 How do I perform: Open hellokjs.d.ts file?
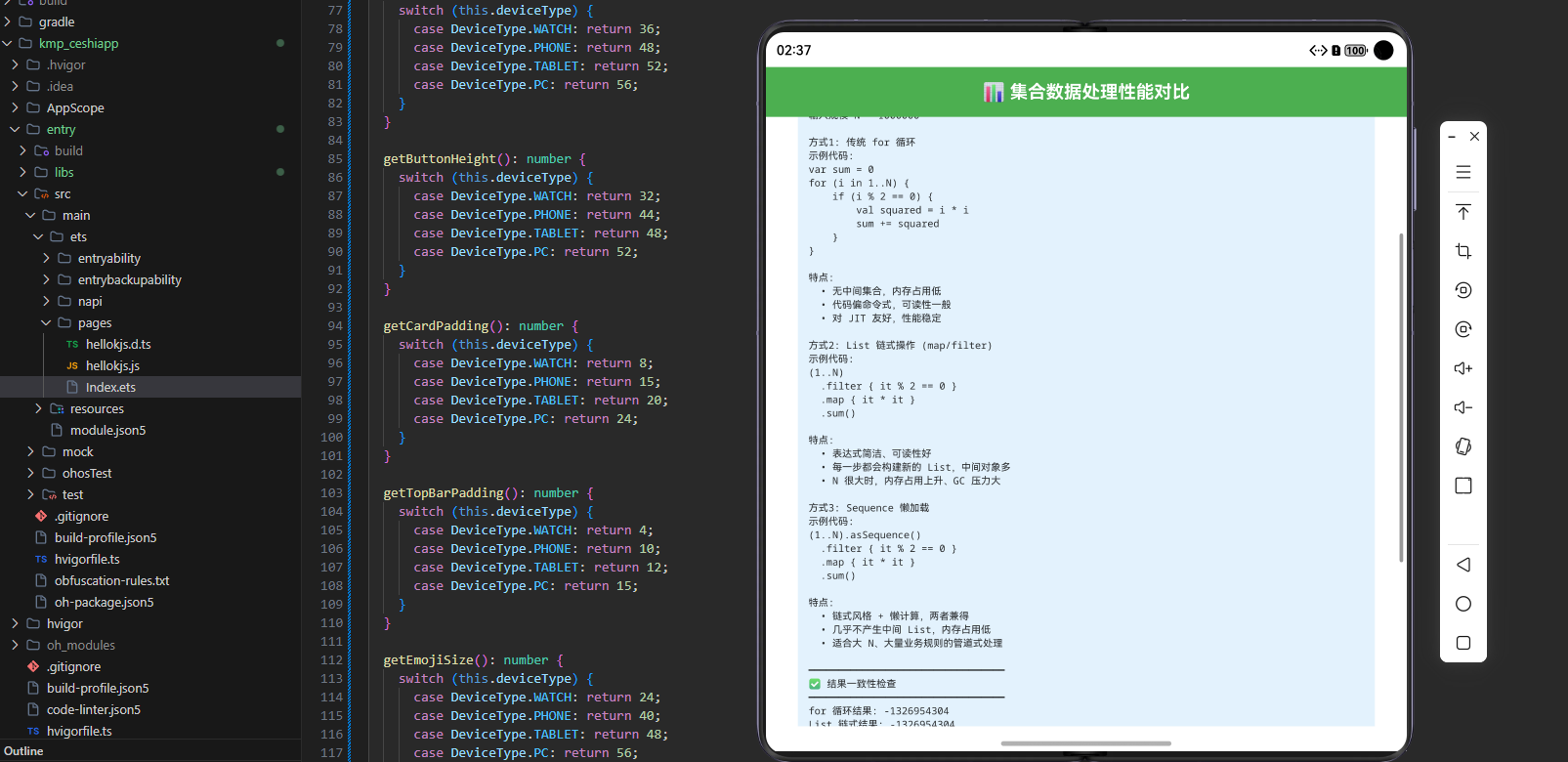(150, 344)
